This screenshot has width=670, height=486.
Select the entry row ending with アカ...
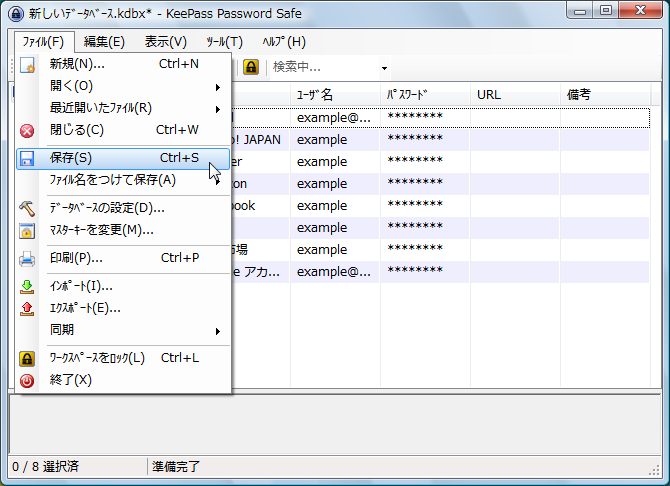pos(440,272)
